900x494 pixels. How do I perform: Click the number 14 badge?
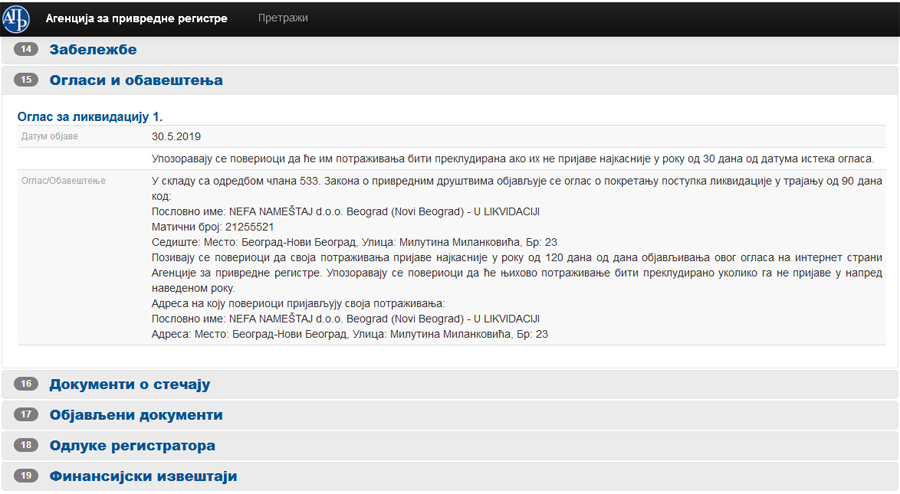click(x=26, y=49)
